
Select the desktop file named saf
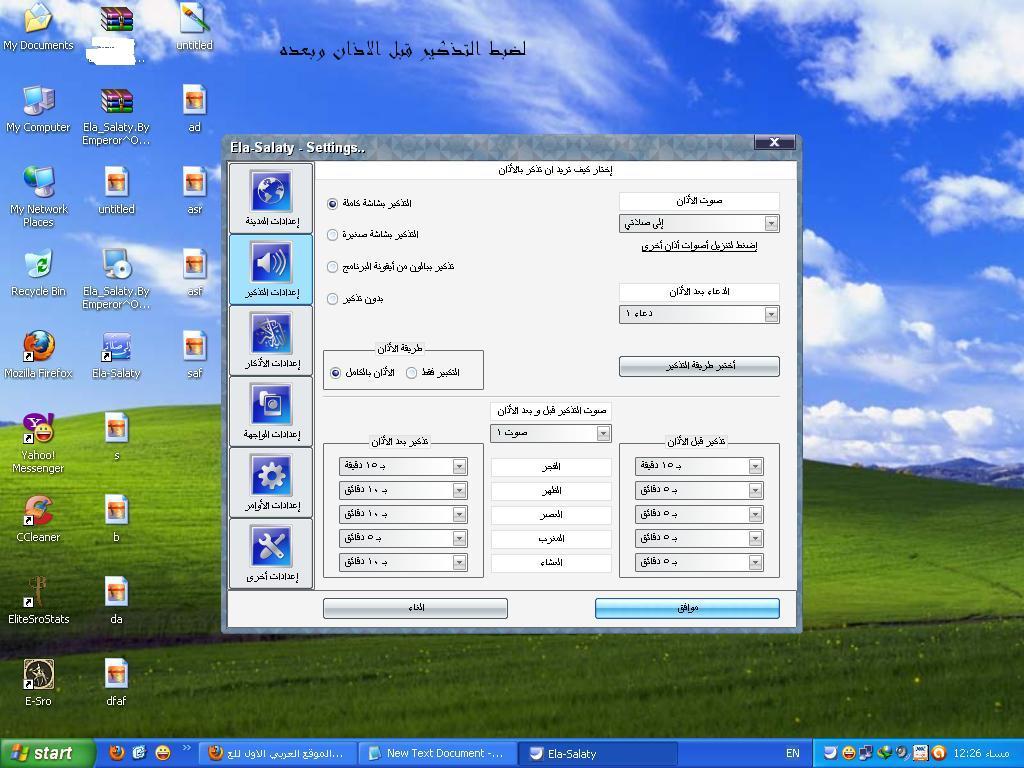point(195,355)
